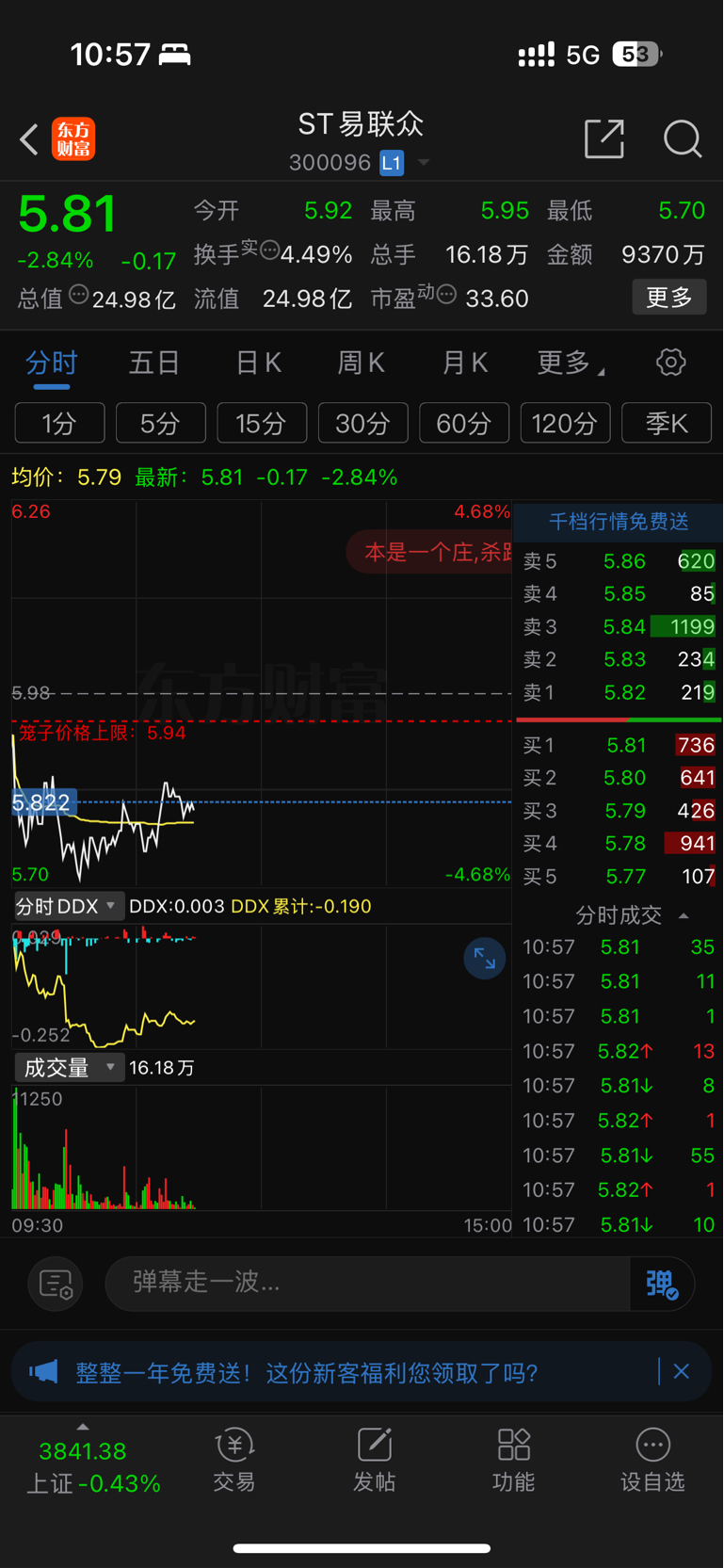Tap the 买4 order row at 5.78
This screenshot has height=1568, width=724.
(619, 844)
